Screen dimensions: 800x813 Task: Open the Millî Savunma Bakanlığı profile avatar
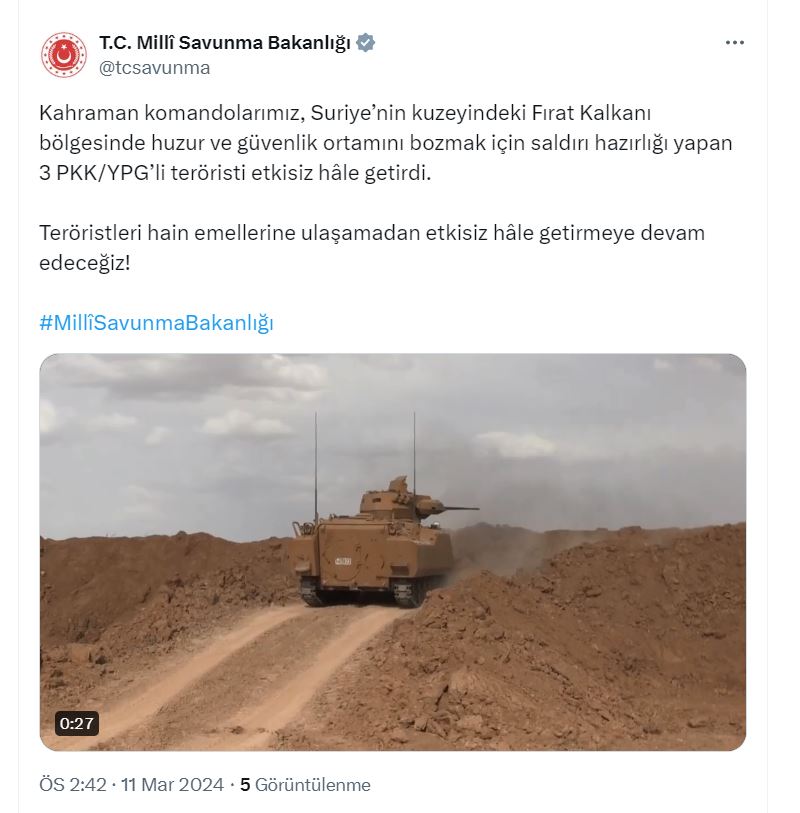(x=64, y=54)
